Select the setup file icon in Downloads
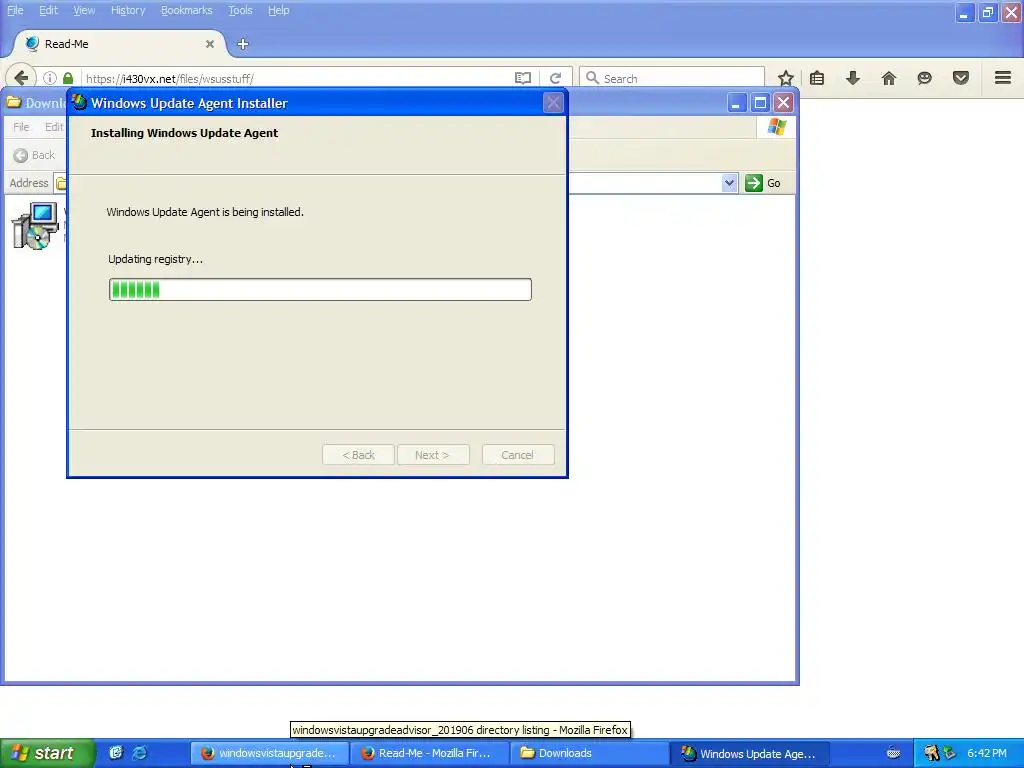Screen dimensions: 1024x768 click(36, 225)
